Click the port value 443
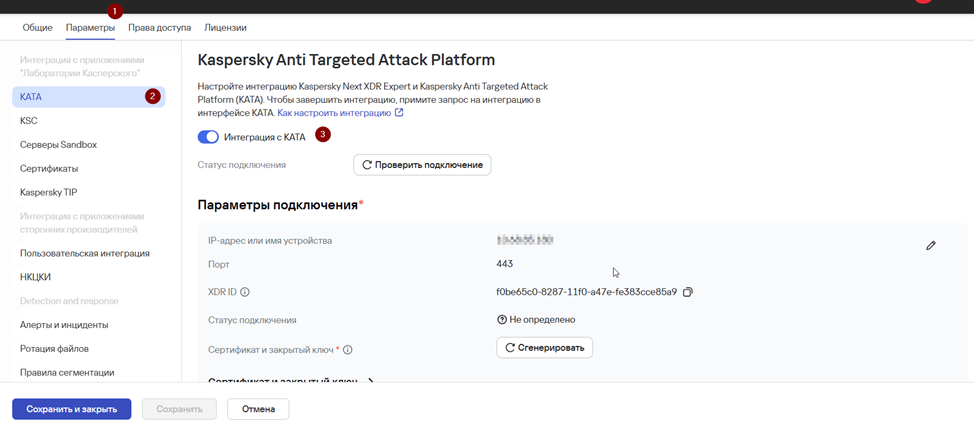Screen dimensions: 974x426 click(x=504, y=264)
